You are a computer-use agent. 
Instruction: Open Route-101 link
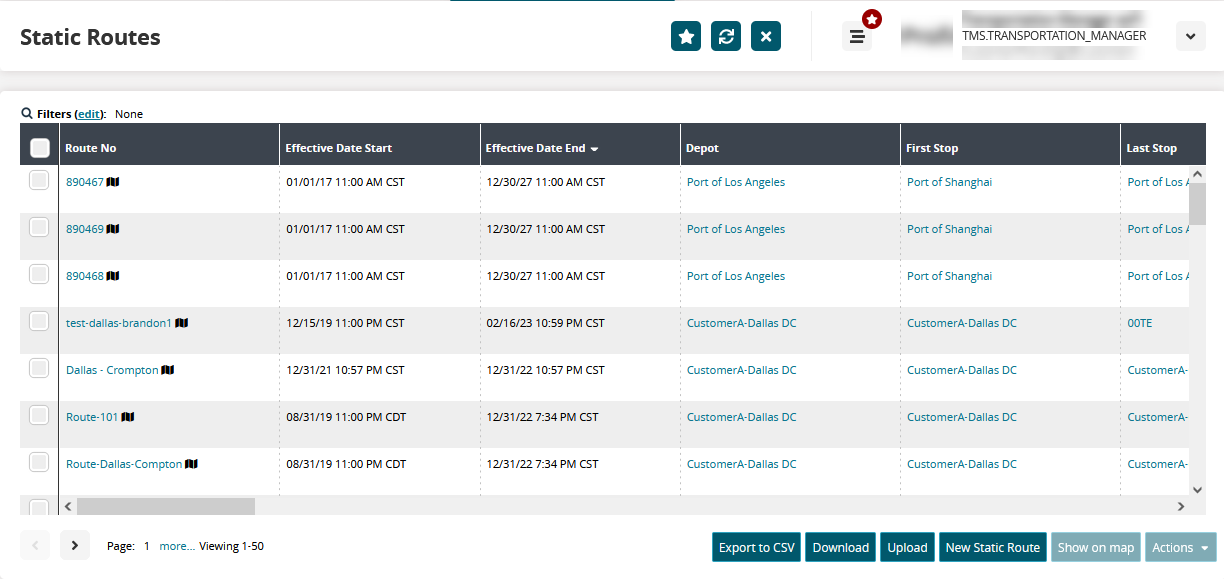pyautogui.click(x=92, y=417)
